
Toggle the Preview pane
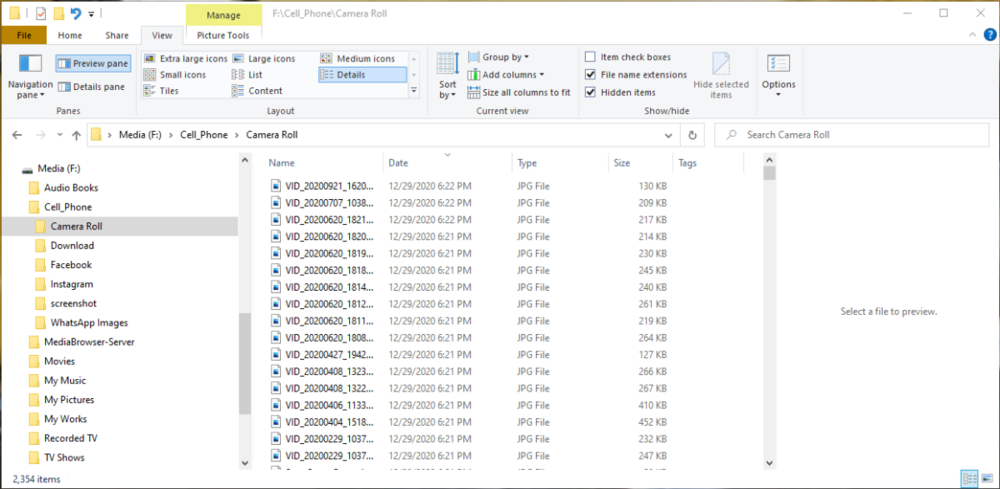coord(93,64)
